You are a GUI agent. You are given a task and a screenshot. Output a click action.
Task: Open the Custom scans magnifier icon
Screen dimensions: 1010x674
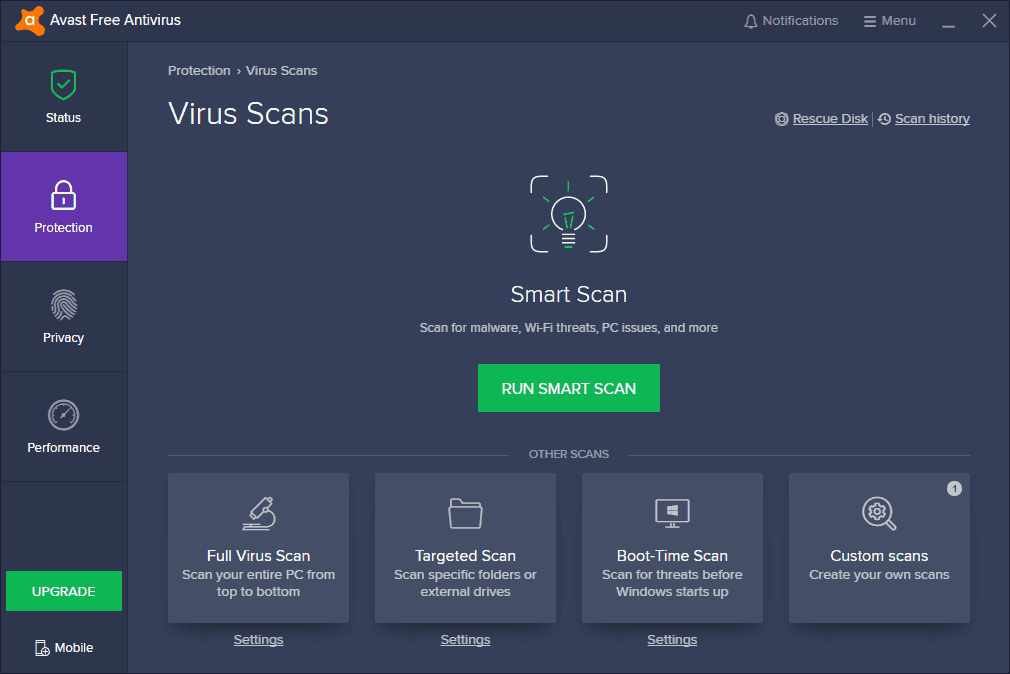click(878, 513)
